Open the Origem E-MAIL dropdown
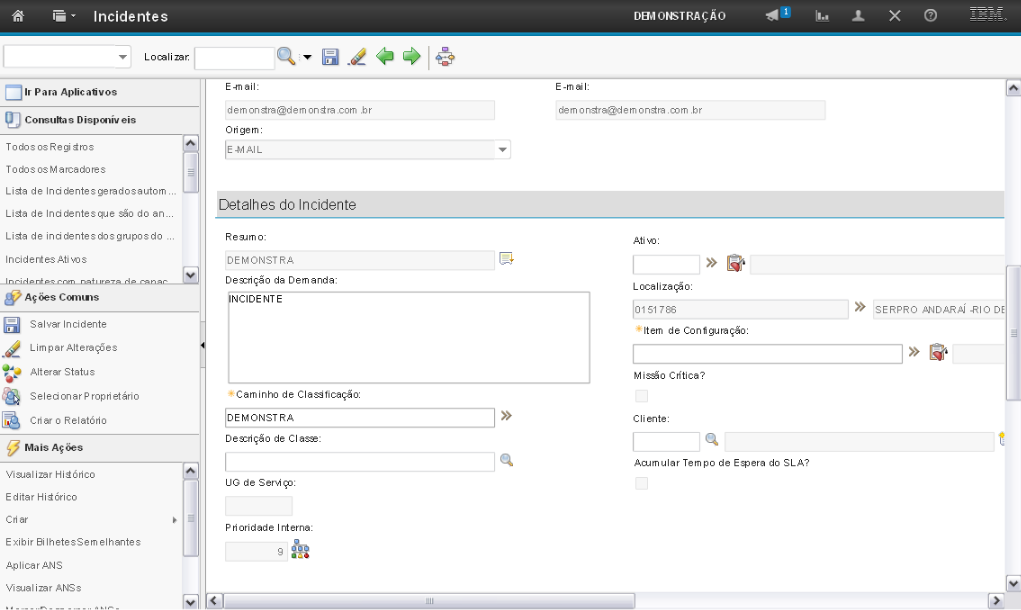 [503, 150]
